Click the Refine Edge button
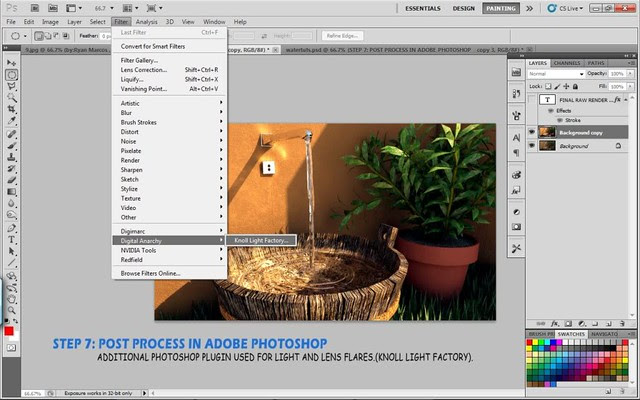640x400 pixels. pyautogui.click(x=342, y=36)
